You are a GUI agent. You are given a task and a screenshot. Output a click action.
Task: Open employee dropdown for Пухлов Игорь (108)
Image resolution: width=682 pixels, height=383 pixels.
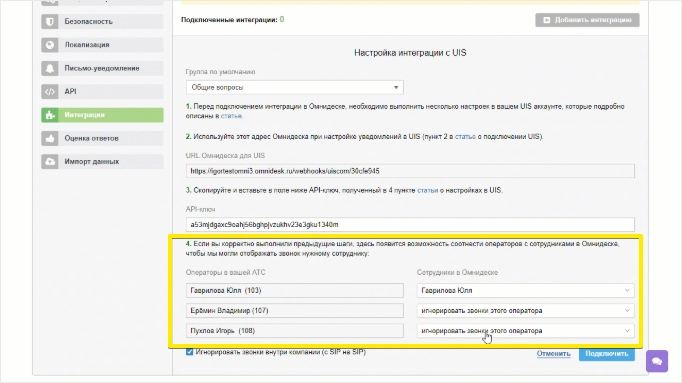pos(525,331)
